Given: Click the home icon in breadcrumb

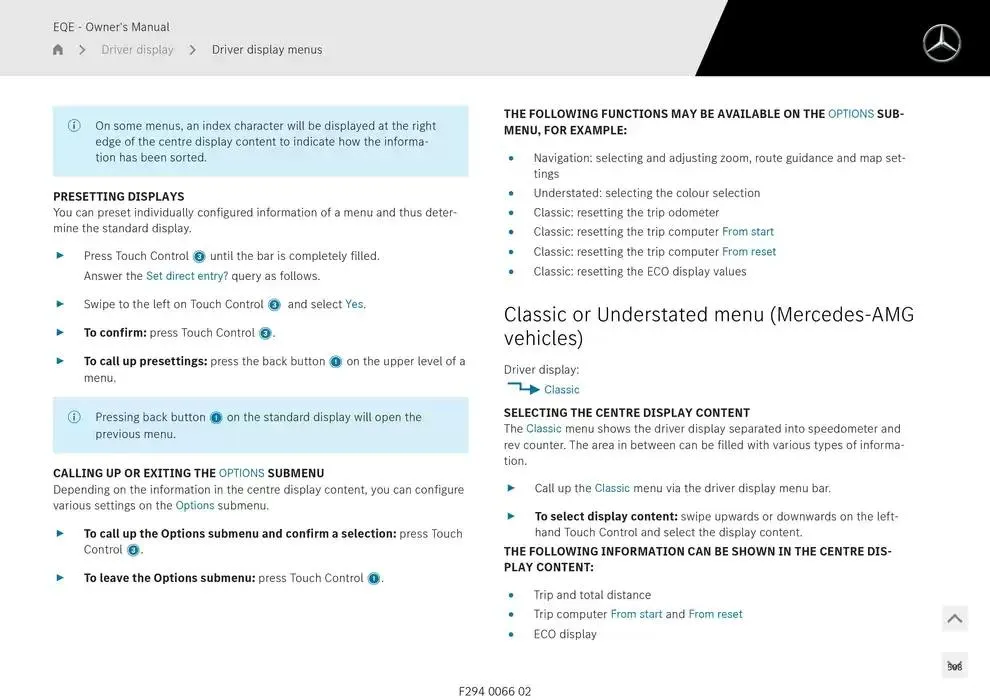Looking at the screenshot, I should point(58,50).
